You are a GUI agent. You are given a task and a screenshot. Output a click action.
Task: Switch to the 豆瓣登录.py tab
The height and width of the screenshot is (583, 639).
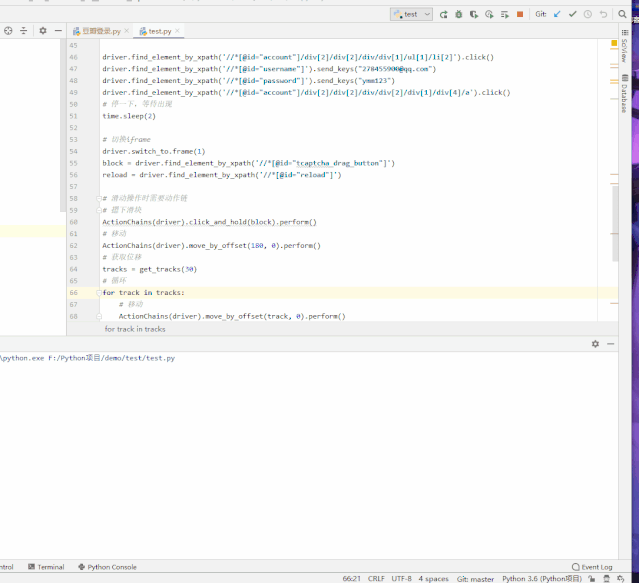click(x=101, y=31)
